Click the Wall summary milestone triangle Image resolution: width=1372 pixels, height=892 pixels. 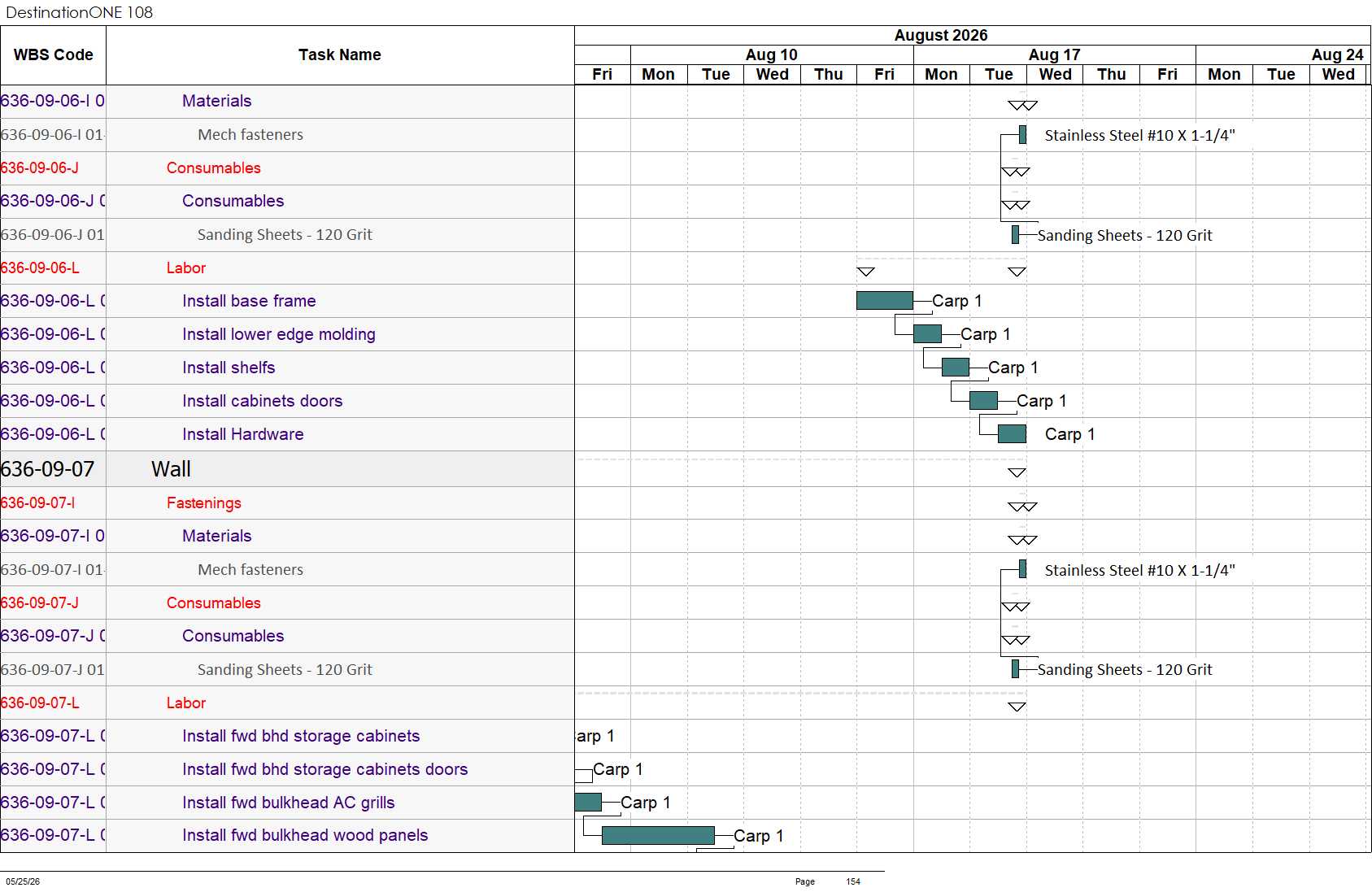point(1017,472)
